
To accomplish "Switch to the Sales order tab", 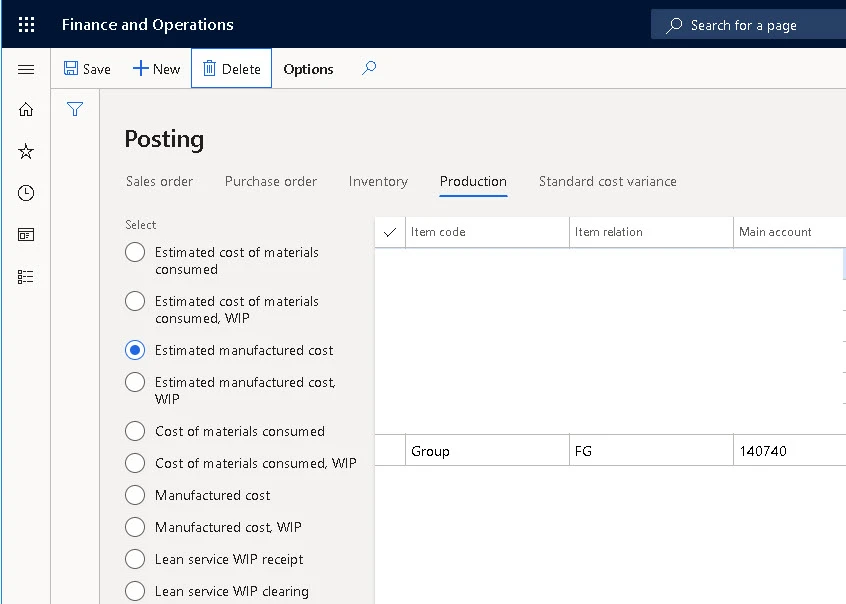I will (x=159, y=181).
